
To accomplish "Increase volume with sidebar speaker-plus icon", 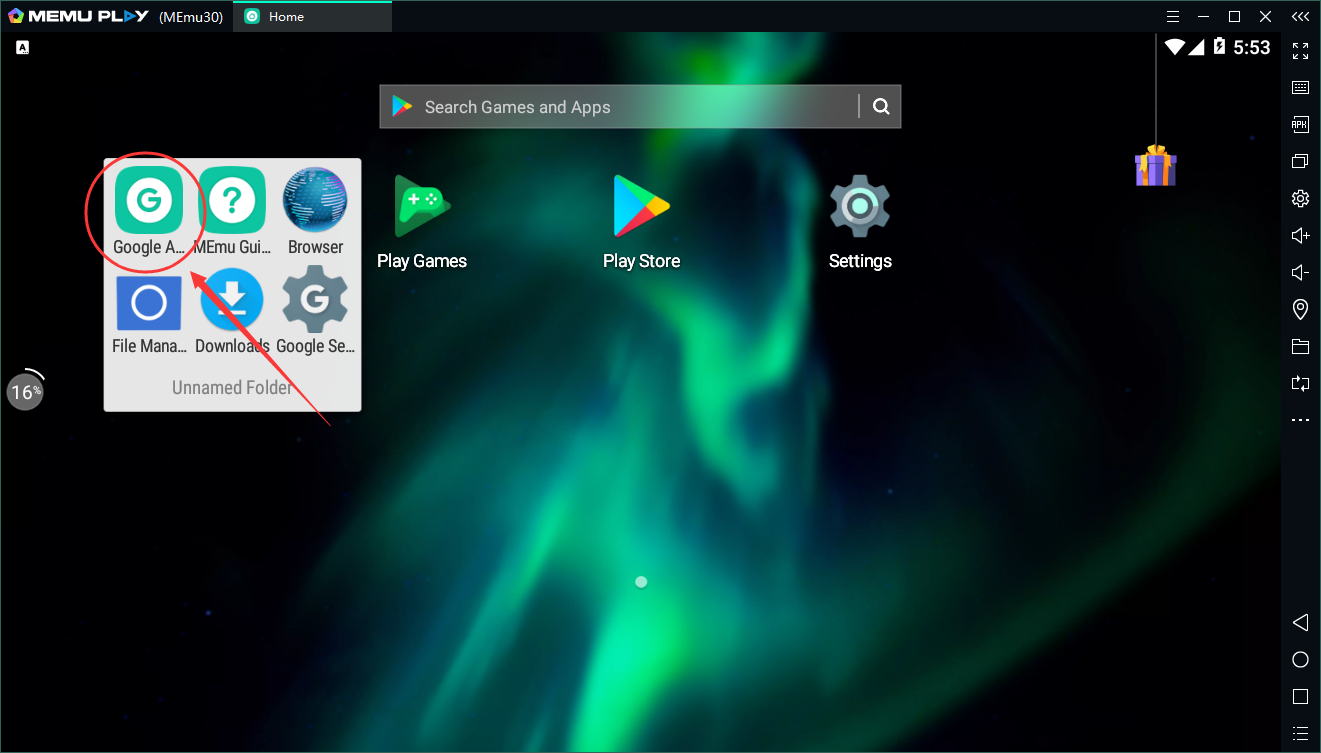I will point(1300,236).
